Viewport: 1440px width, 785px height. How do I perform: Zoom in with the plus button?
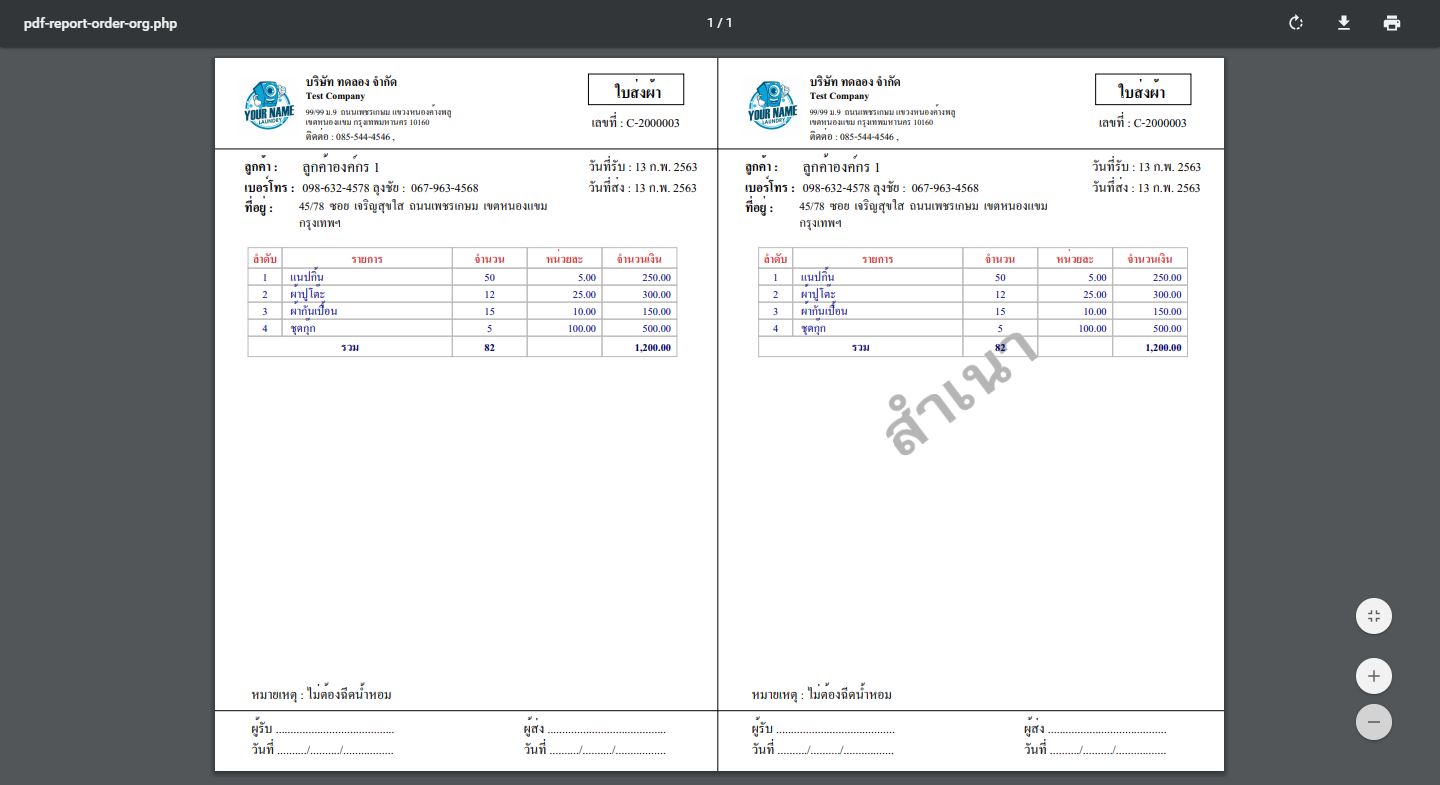[x=1373, y=676]
